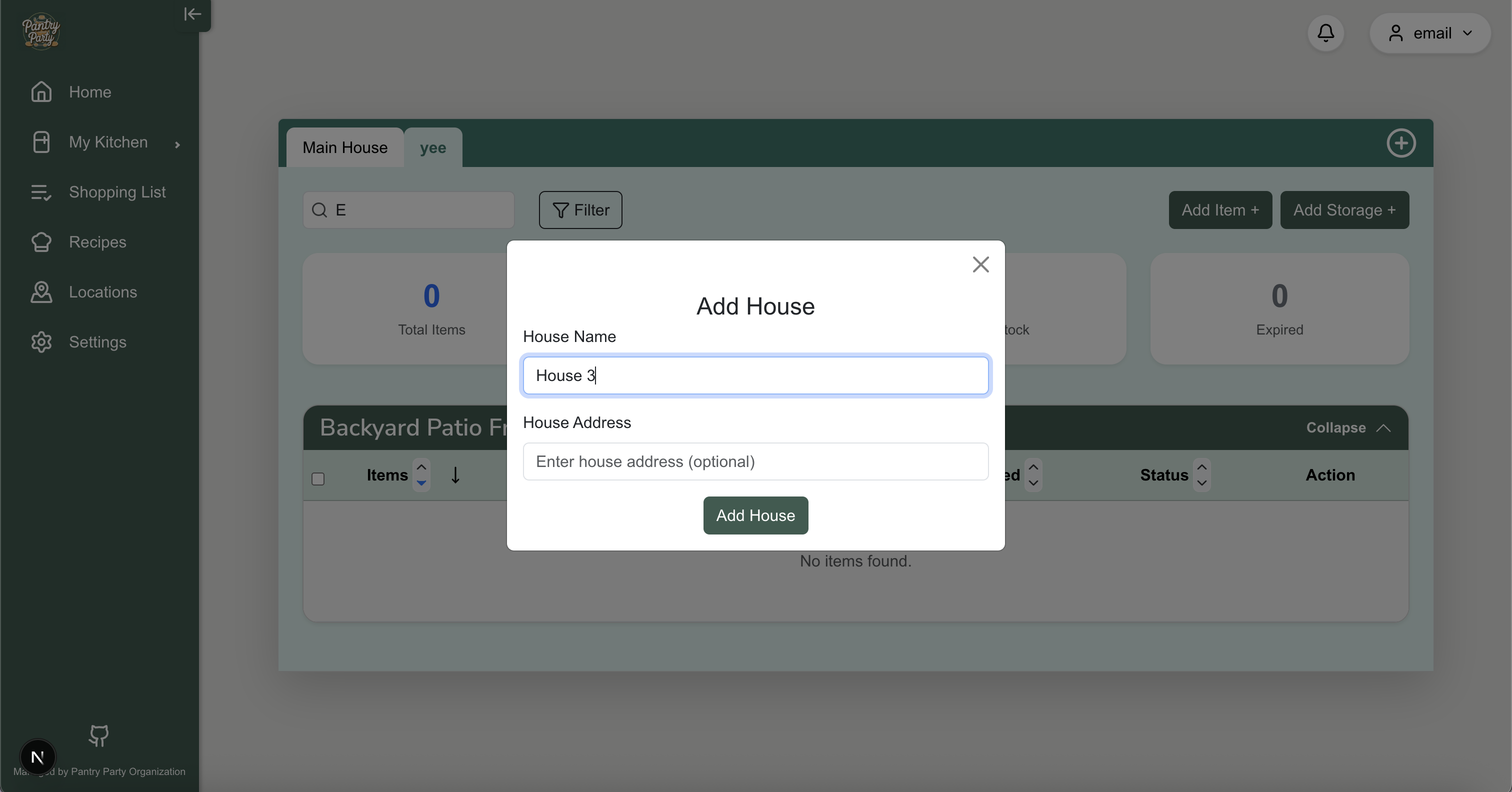Open the GitHub link icon in sidebar
The image size is (1512, 792).
[98, 735]
